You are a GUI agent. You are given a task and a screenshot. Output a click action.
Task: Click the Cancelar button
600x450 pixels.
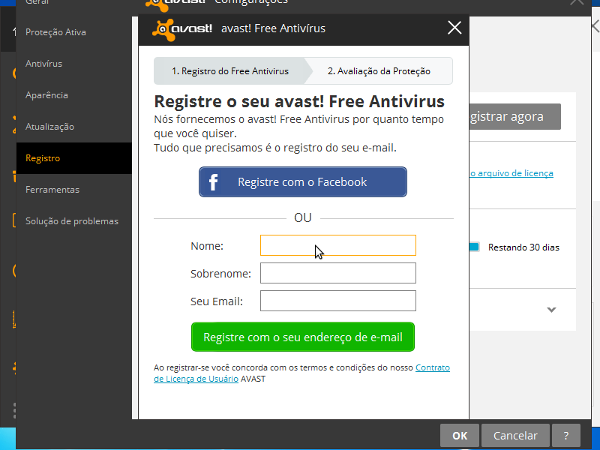(x=515, y=435)
